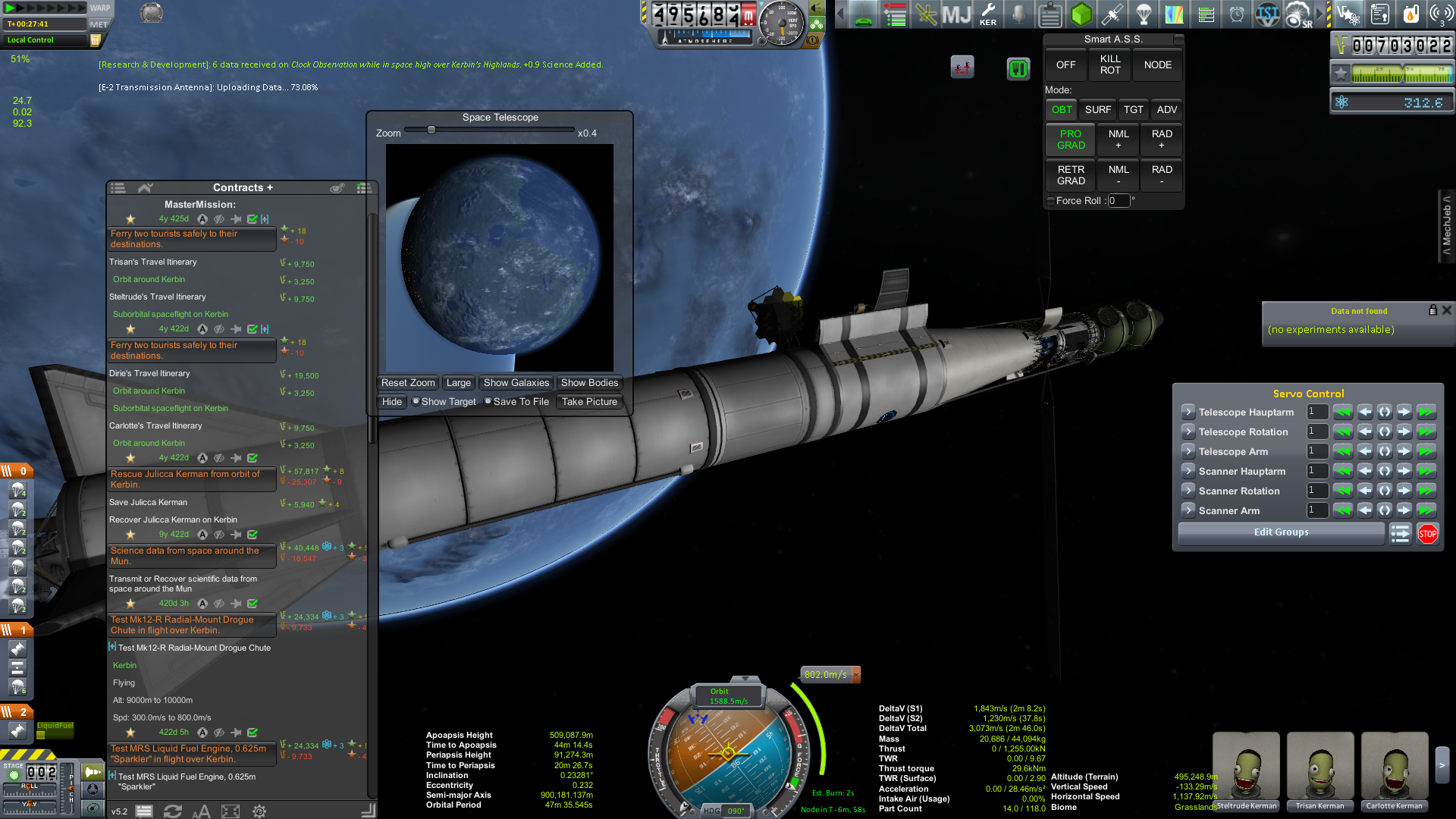
Task: Toggle pin icon on 9y 422d contract
Action: click(236, 535)
